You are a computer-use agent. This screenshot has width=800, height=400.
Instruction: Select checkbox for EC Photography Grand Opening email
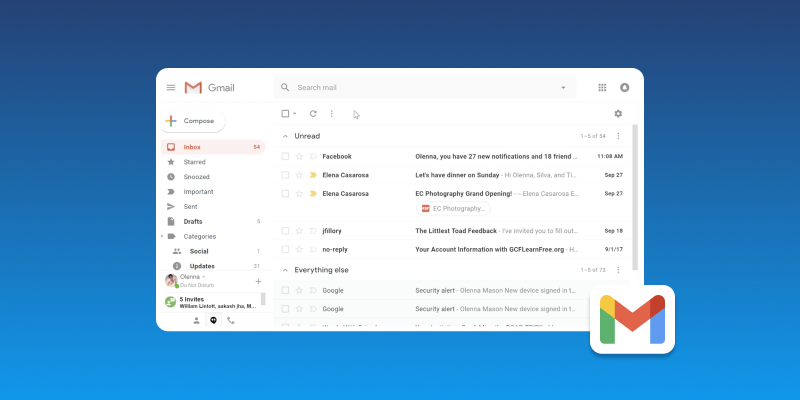[285, 194]
